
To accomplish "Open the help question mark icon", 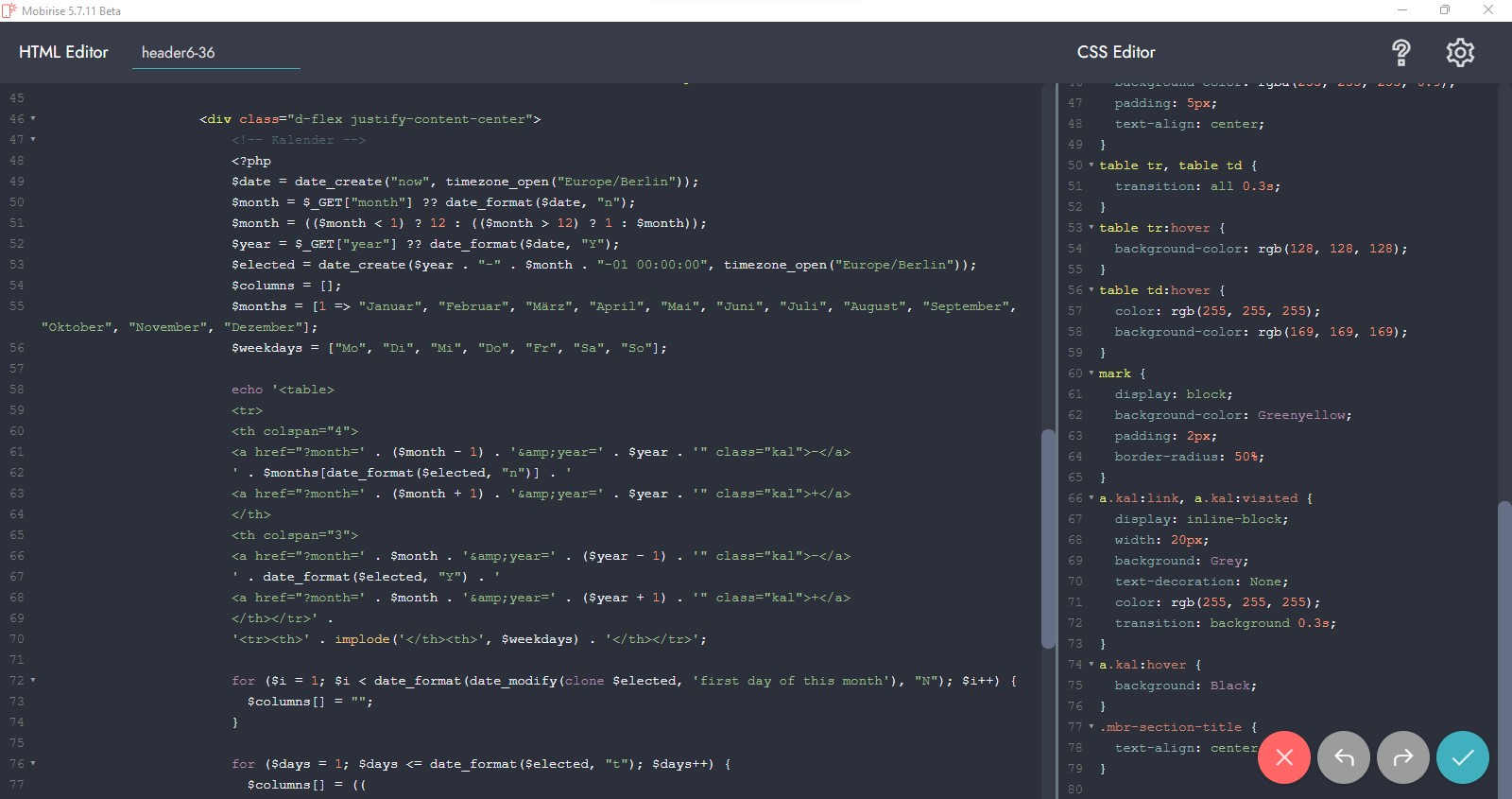I will point(1400,53).
